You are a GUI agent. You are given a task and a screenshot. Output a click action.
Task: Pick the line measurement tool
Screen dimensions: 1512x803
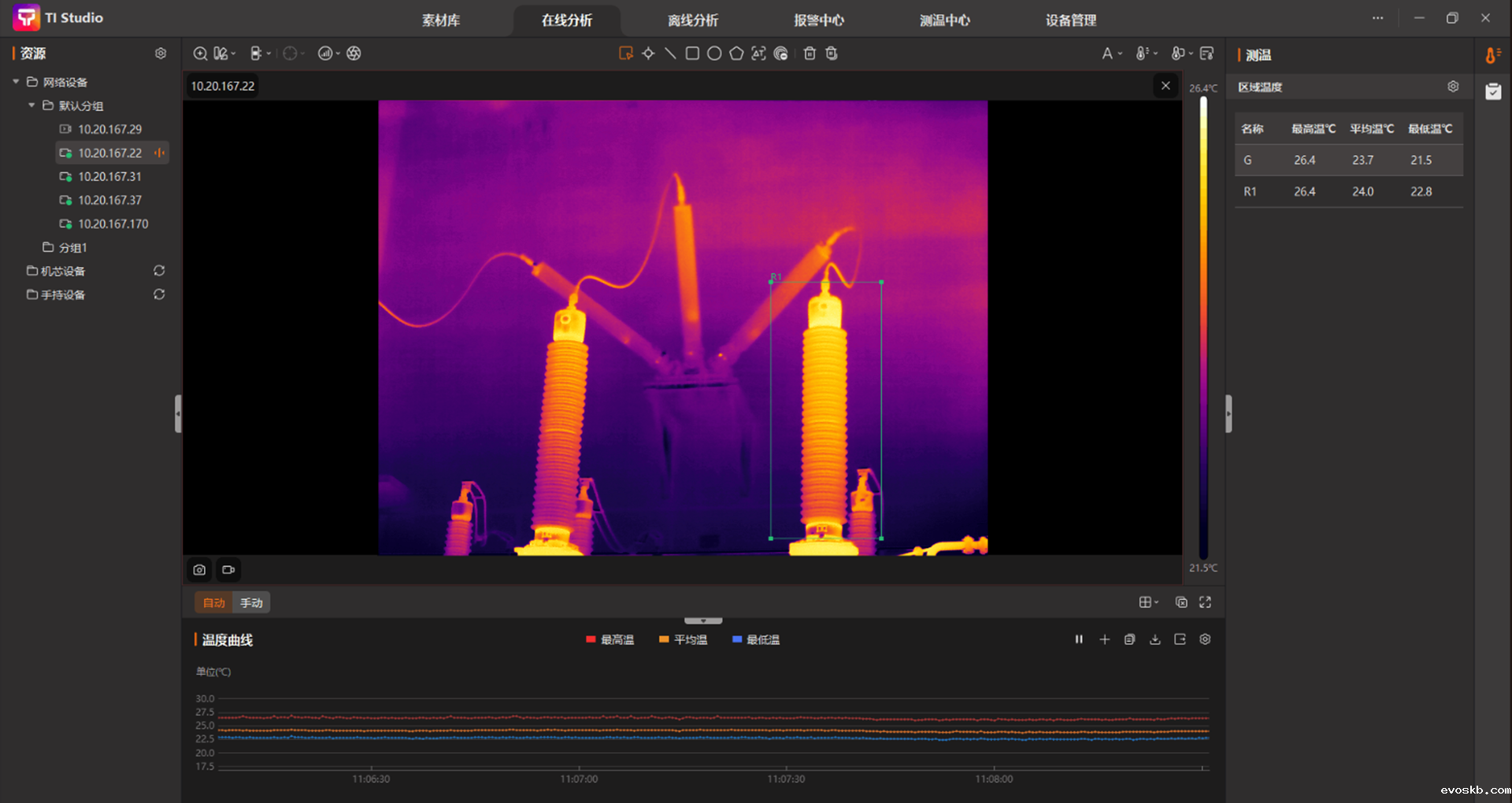pyautogui.click(x=670, y=54)
